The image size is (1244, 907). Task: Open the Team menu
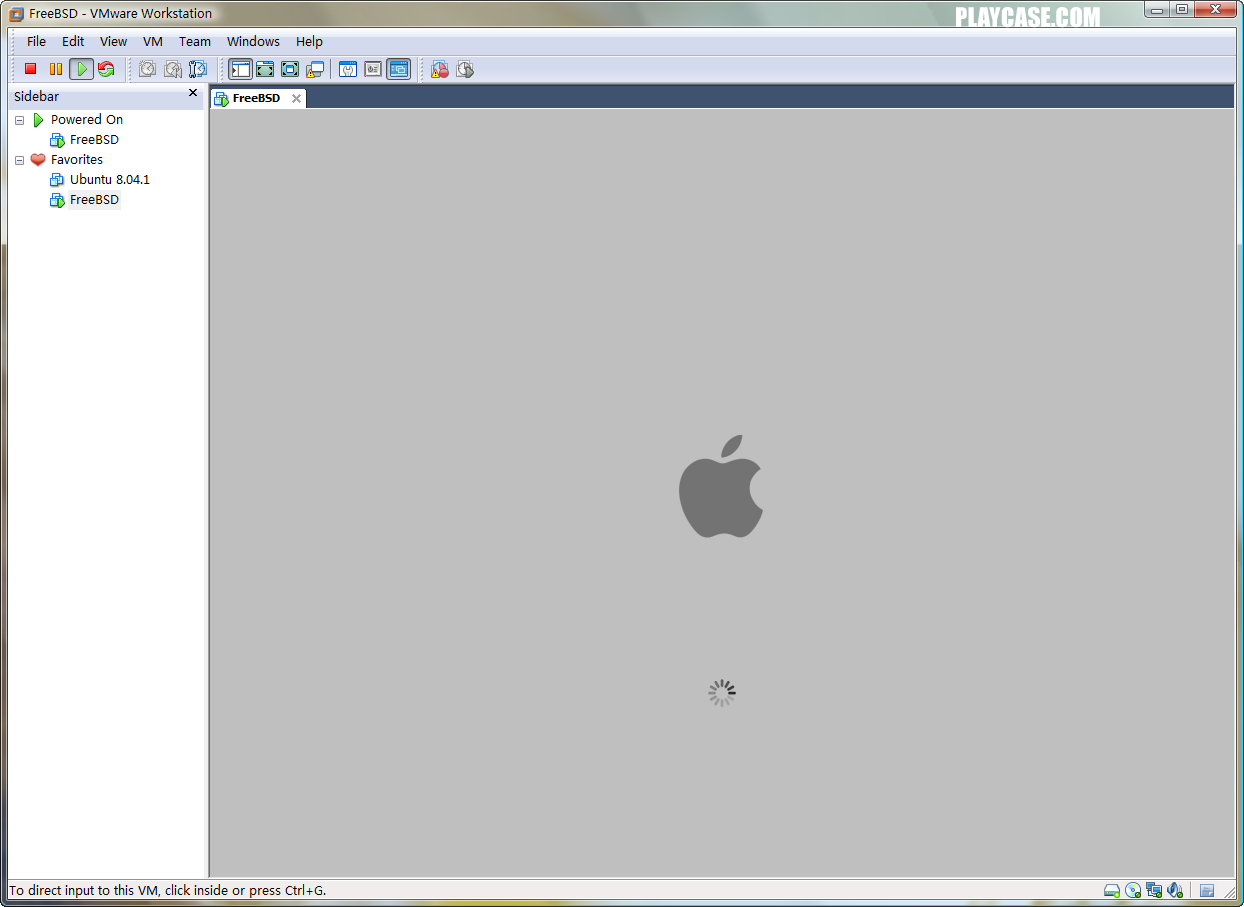pos(195,41)
